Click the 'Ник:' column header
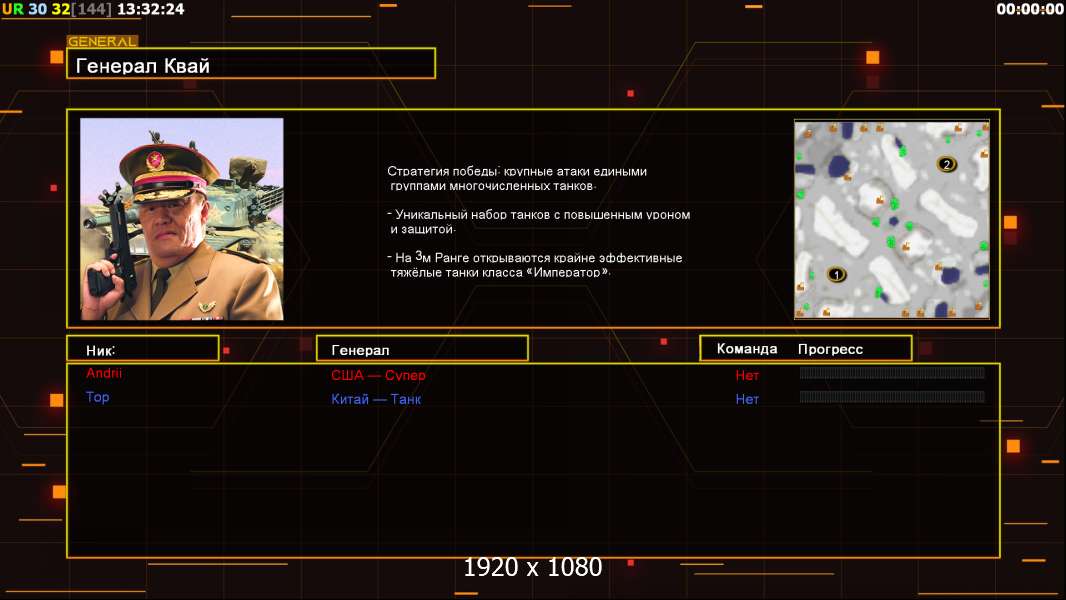1066x600 pixels. click(142, 349)
